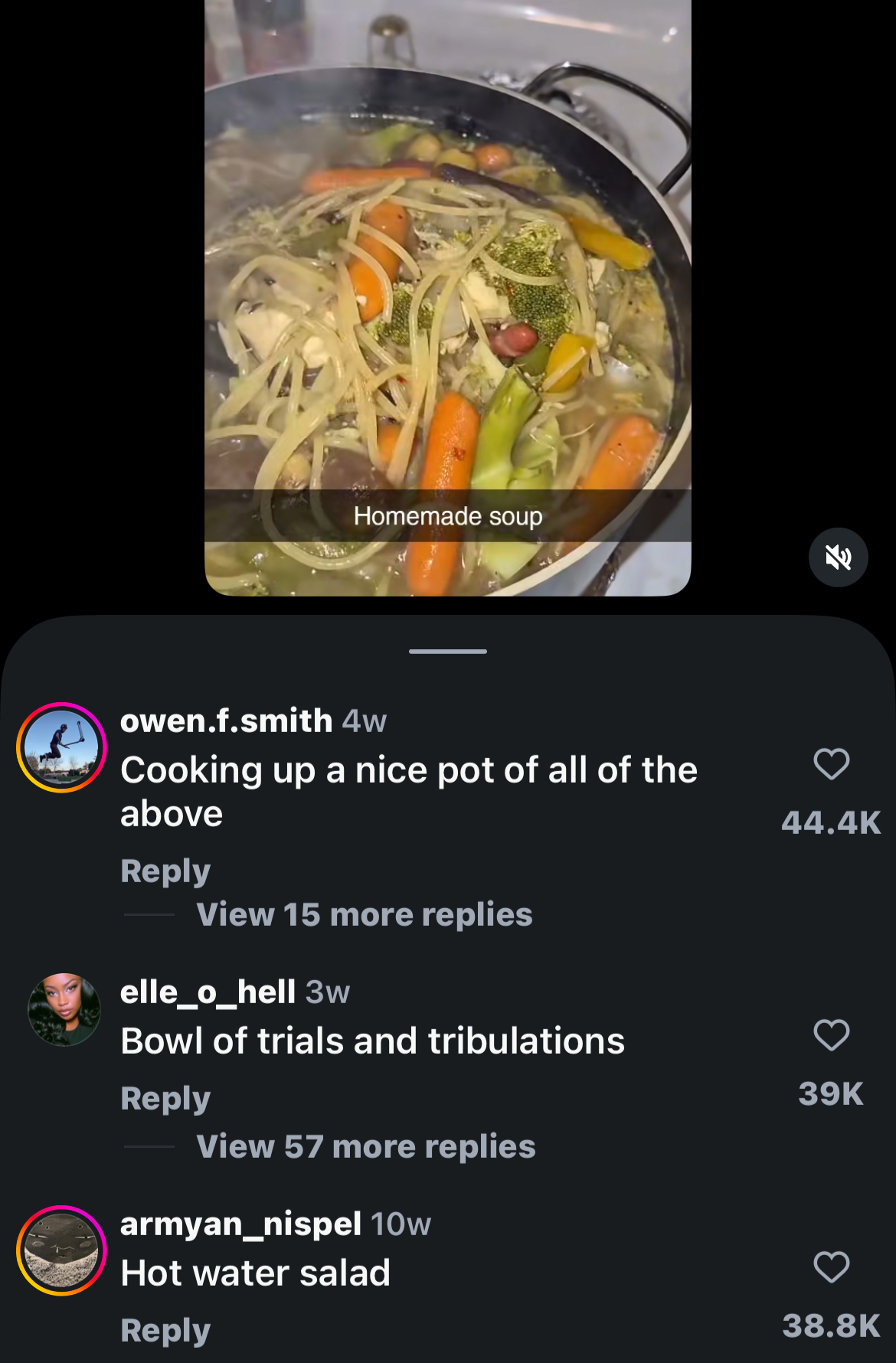Viewport: 896px width, 1363px height.
Task: Expand View 57 more replies
Action: point(365,1146)
